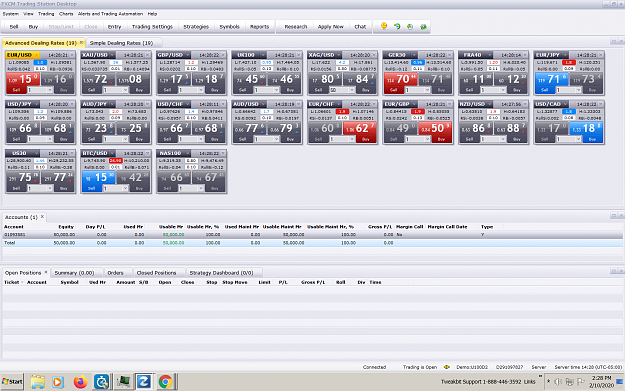This screenshot has height=391, width=625.
Task: Click the network icon in system tray
Action: point(569,381)
